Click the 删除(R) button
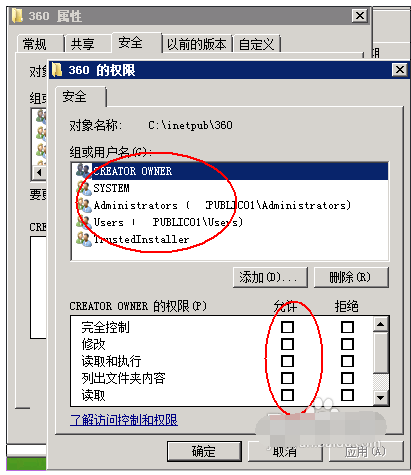 tap(351, 277)
